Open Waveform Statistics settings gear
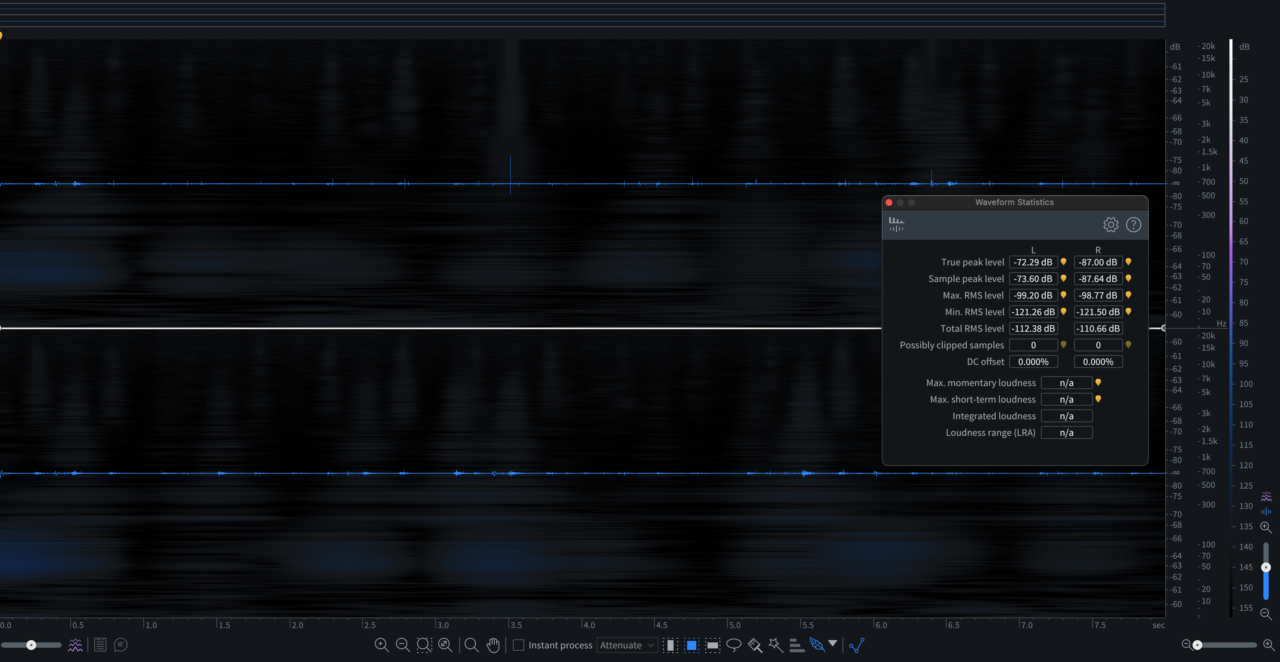Image resolution: width=1280 pixels, height=662 pixels. (x=1110, y=225)
